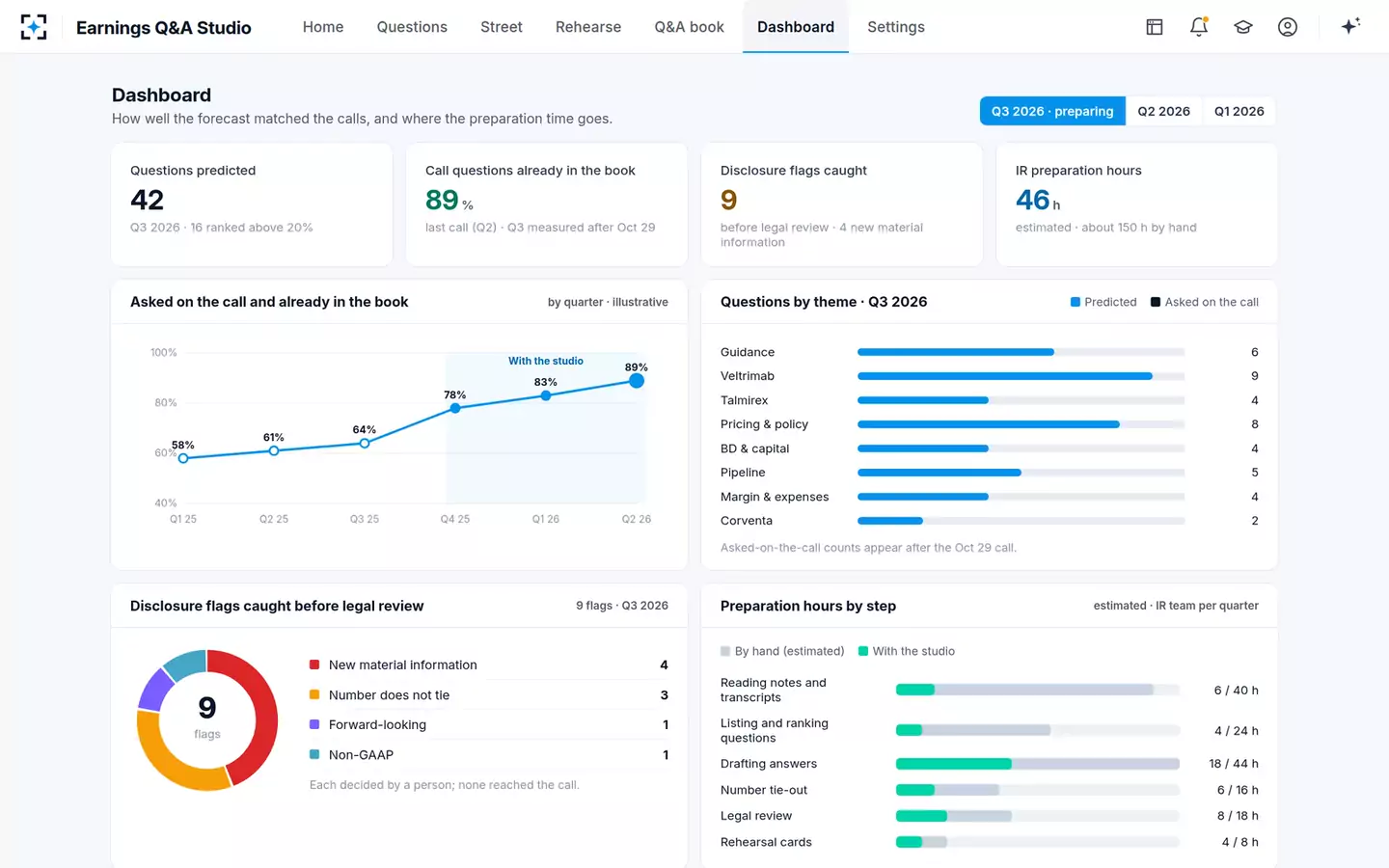Open the AI sparkle assistant icon
1389x868 pixels.
click(1350, 26)
